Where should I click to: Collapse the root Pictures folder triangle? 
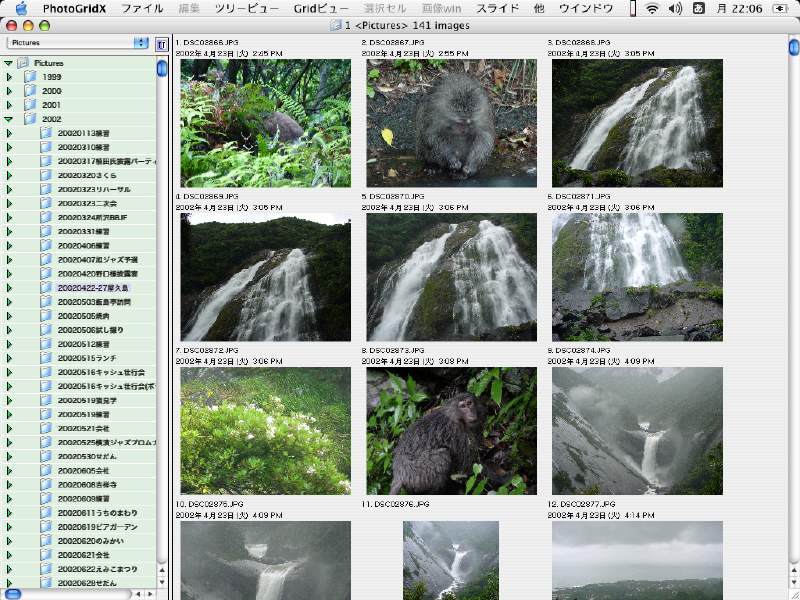tap(8, 63)
